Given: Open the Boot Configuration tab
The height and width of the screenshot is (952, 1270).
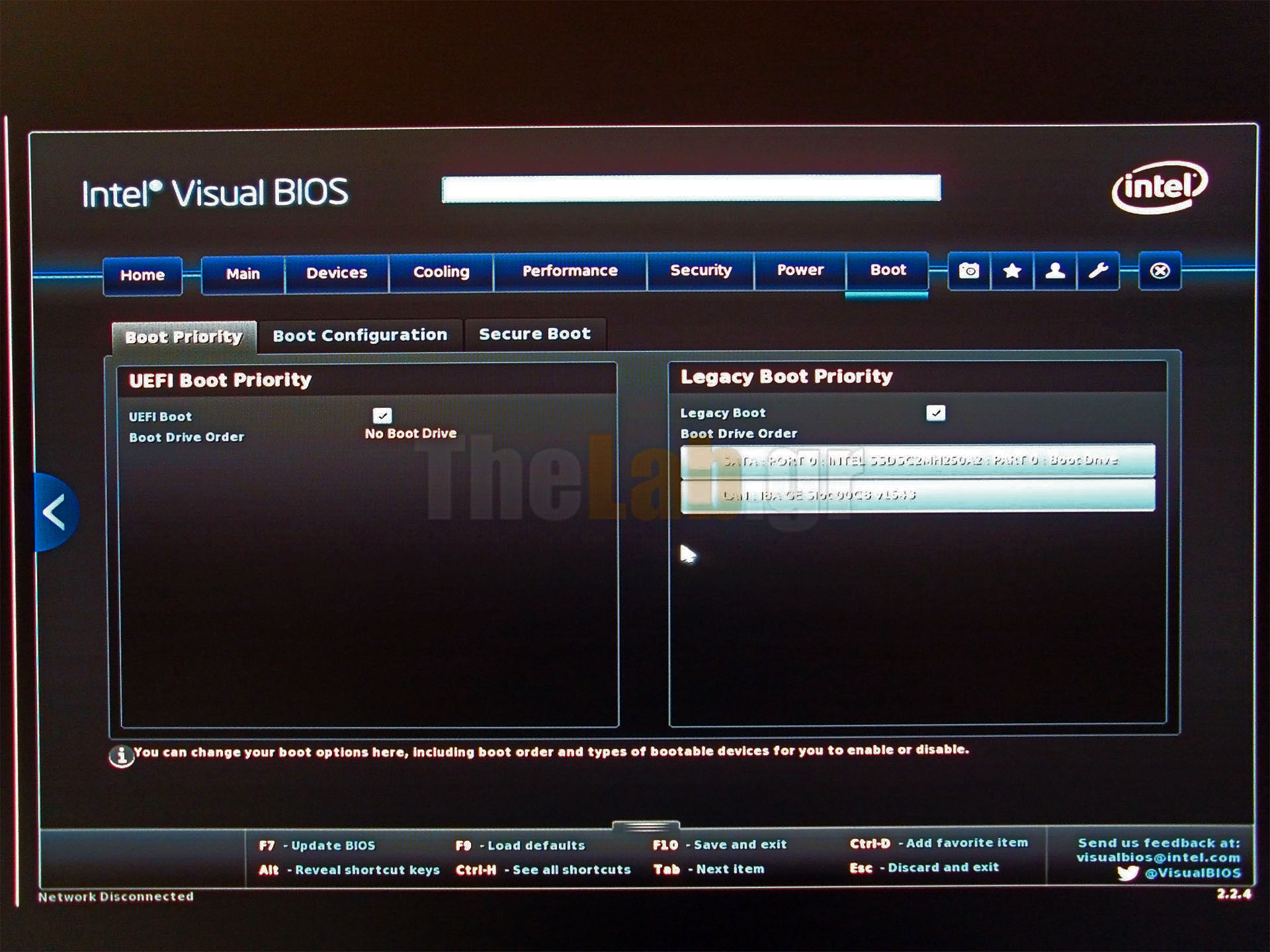Looking at the screenshot, I should pos(360,335).
